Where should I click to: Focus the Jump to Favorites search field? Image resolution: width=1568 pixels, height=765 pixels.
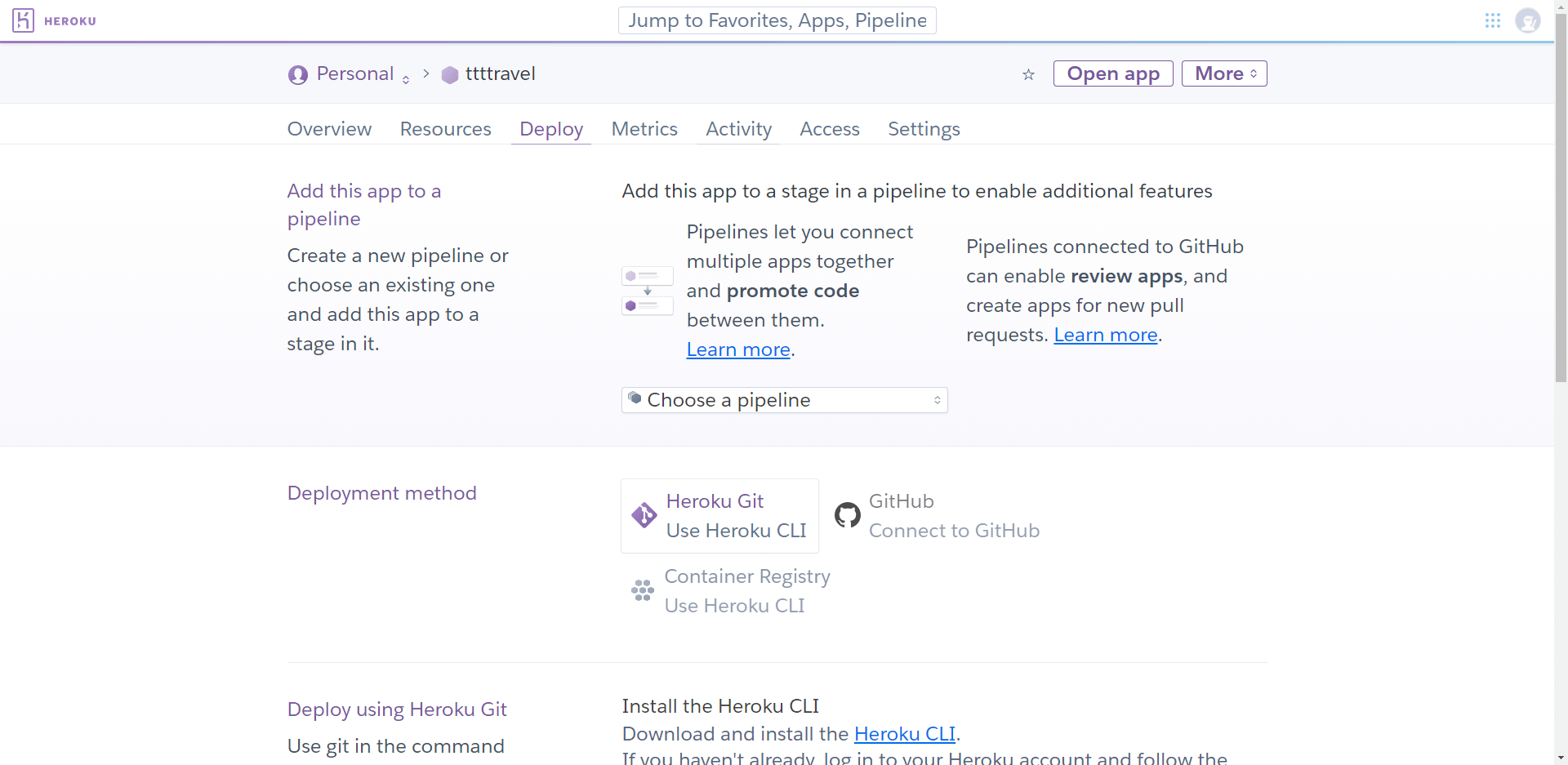(777, 20)
